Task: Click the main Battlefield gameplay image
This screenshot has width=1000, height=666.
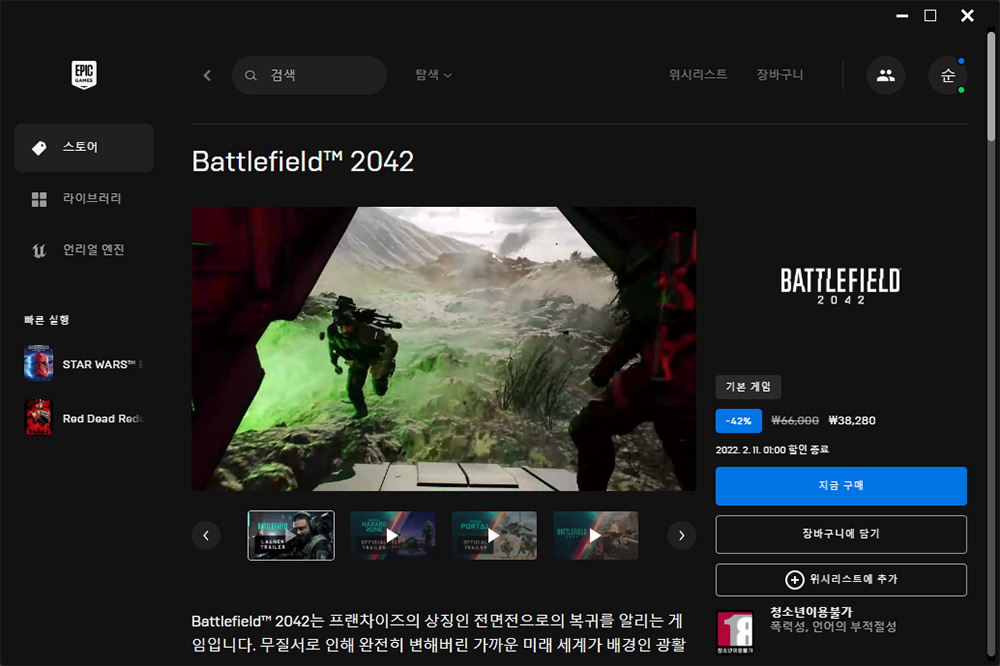Action: coord(444,348)
